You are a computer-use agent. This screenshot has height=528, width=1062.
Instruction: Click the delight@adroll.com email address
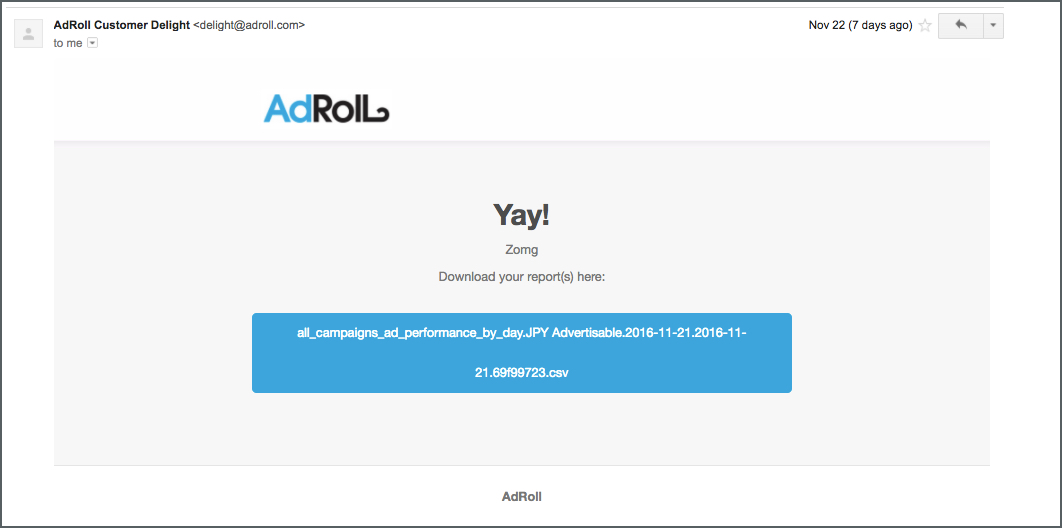(249, 25)
